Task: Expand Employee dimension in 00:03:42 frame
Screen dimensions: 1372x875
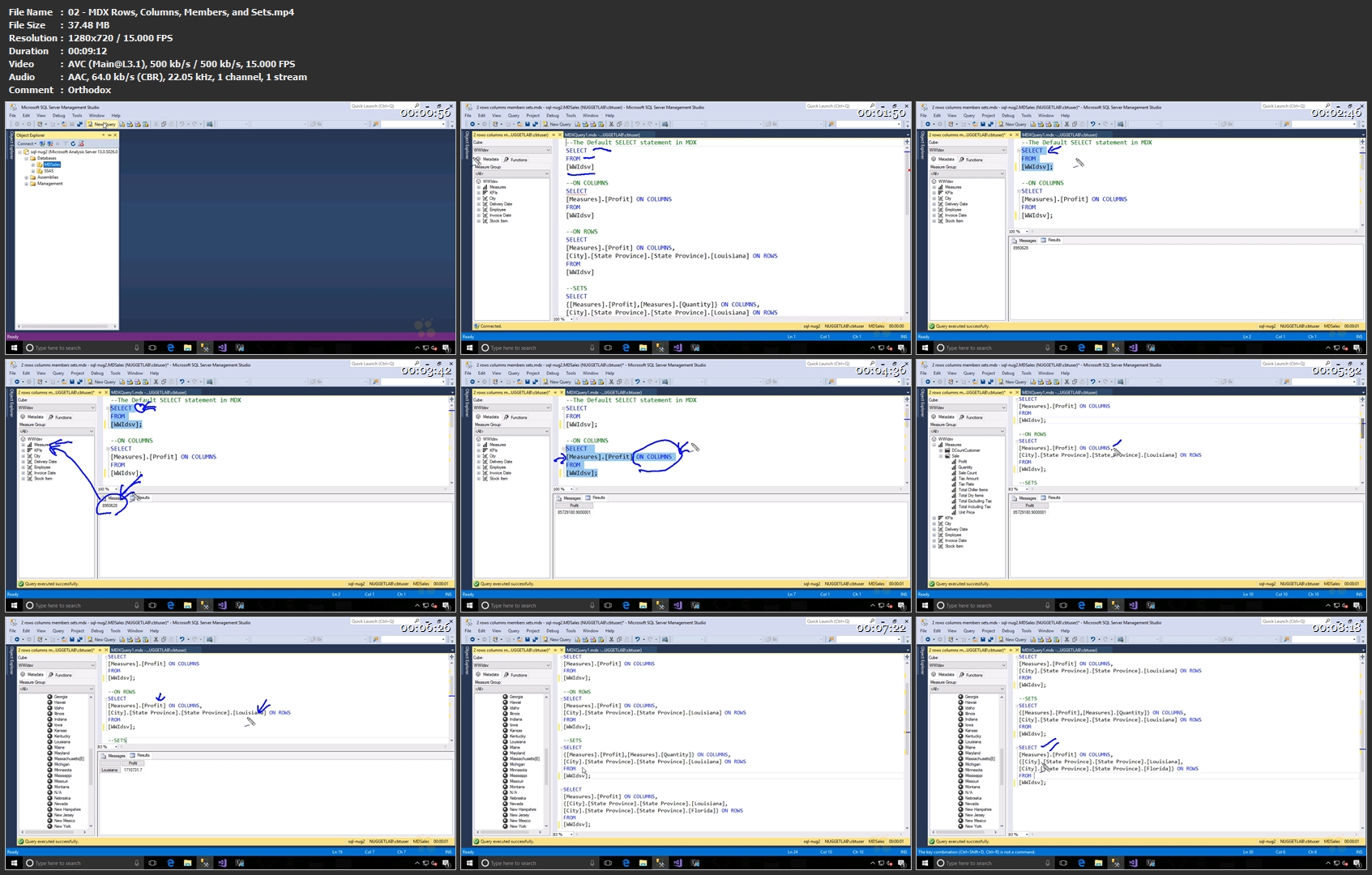Action: click(x=23, y=467)
